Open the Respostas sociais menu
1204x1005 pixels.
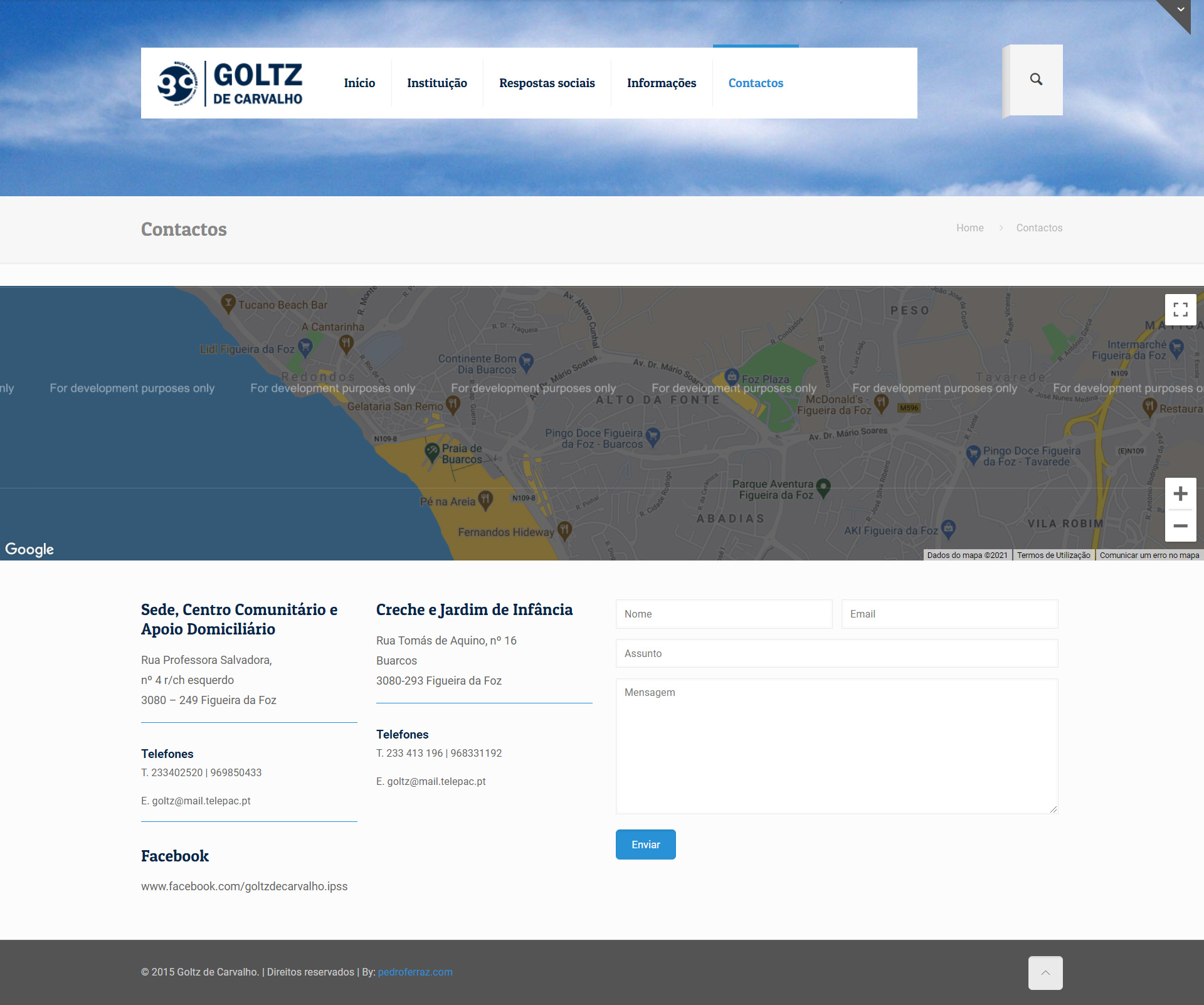[547, 83]
